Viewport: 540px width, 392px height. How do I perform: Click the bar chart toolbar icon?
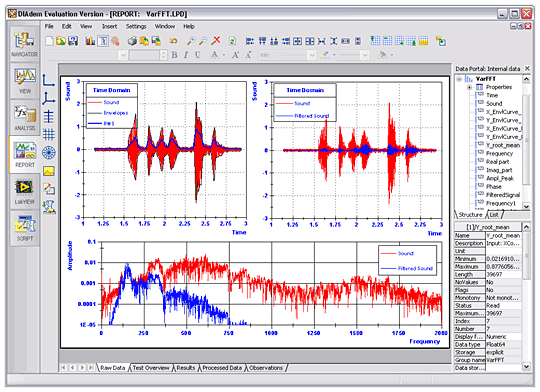coord(90,41)
